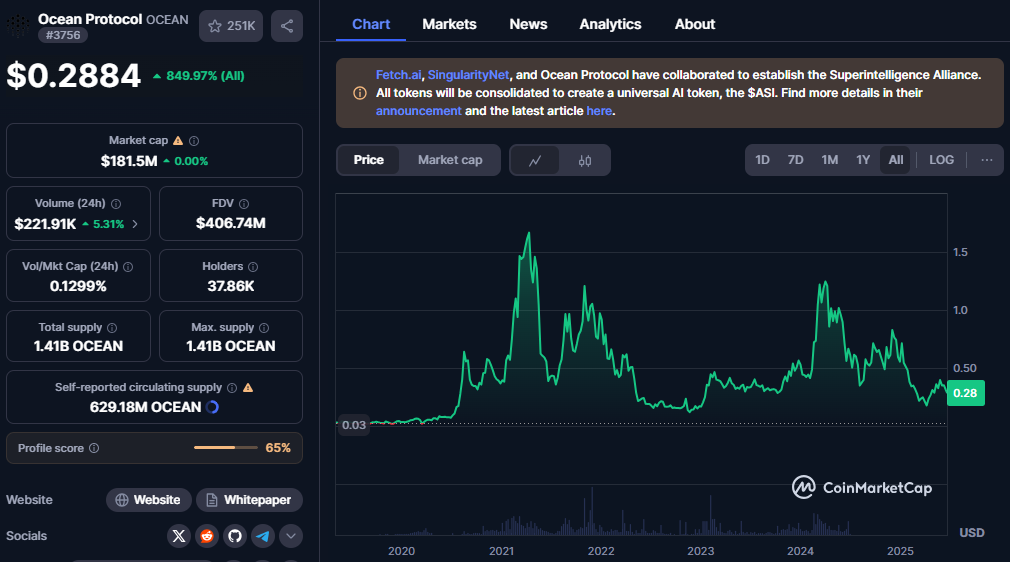Follow the Fetch.ai link

pyautogui.click(x=398, y=75)
